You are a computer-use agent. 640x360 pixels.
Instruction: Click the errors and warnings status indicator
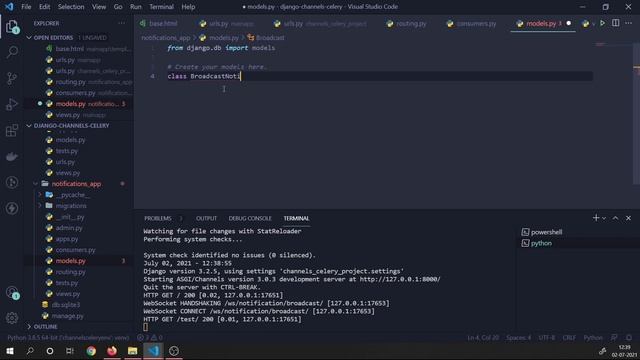[150, 338]
